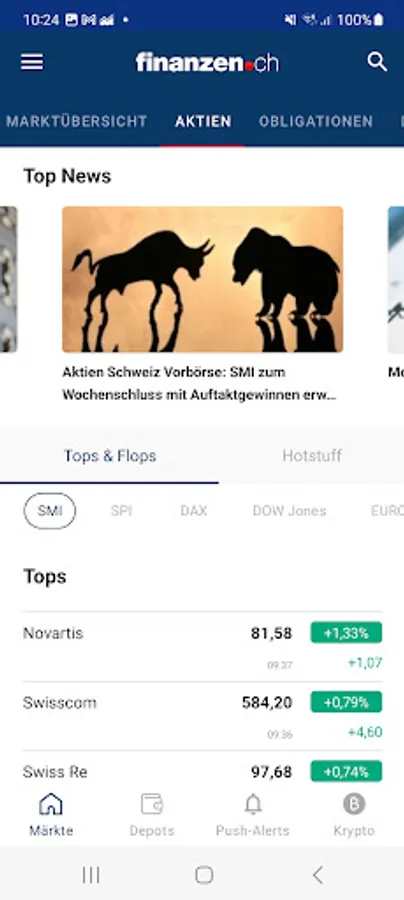Open the Novartis stock row

click(x=202, y=647)
